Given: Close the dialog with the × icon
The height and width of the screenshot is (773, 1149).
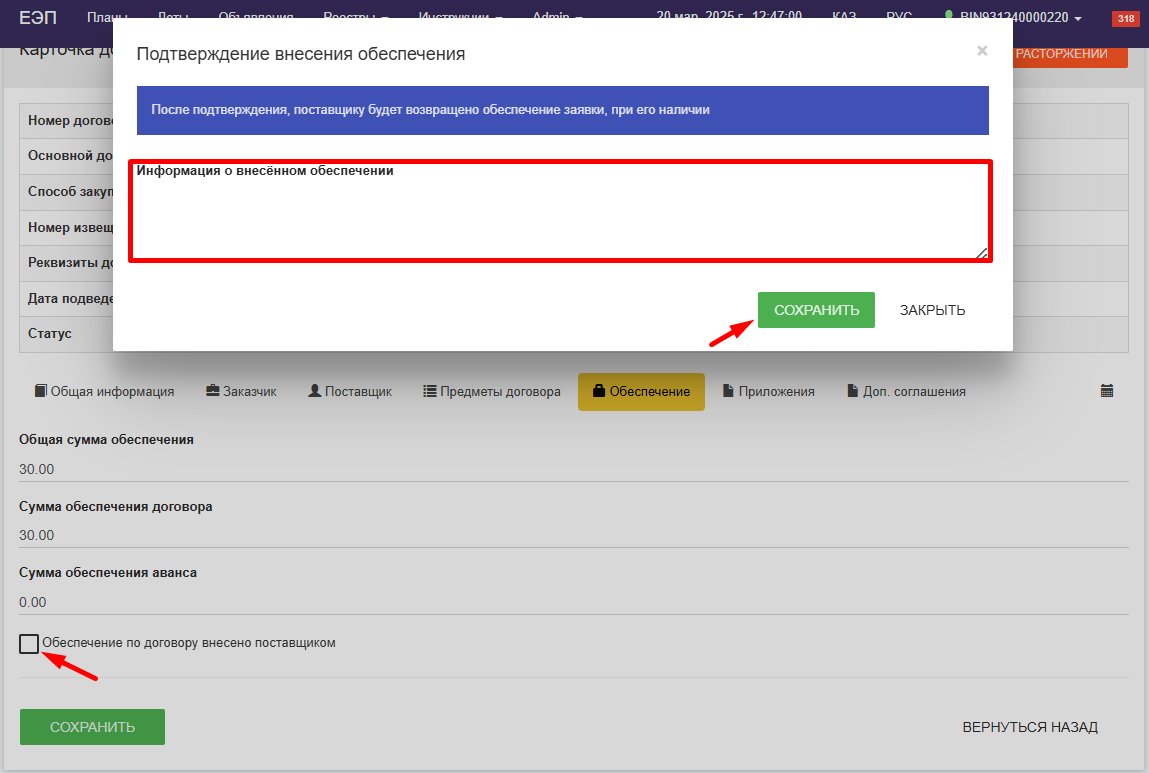Looking at the screenshot, I should pyautogui.click(x=982, y=51).
